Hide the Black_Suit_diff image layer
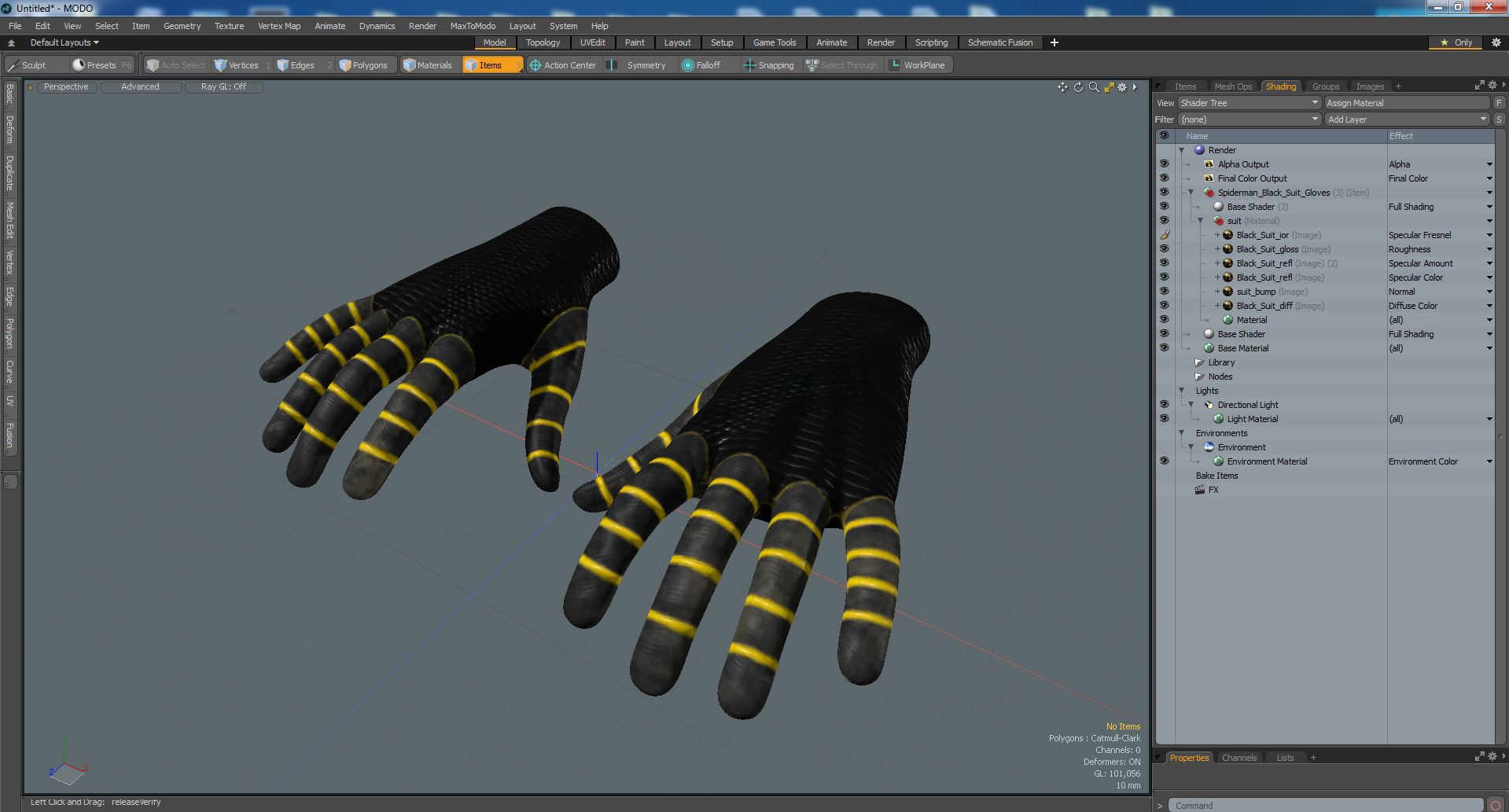 click(x=1164, y=306)
